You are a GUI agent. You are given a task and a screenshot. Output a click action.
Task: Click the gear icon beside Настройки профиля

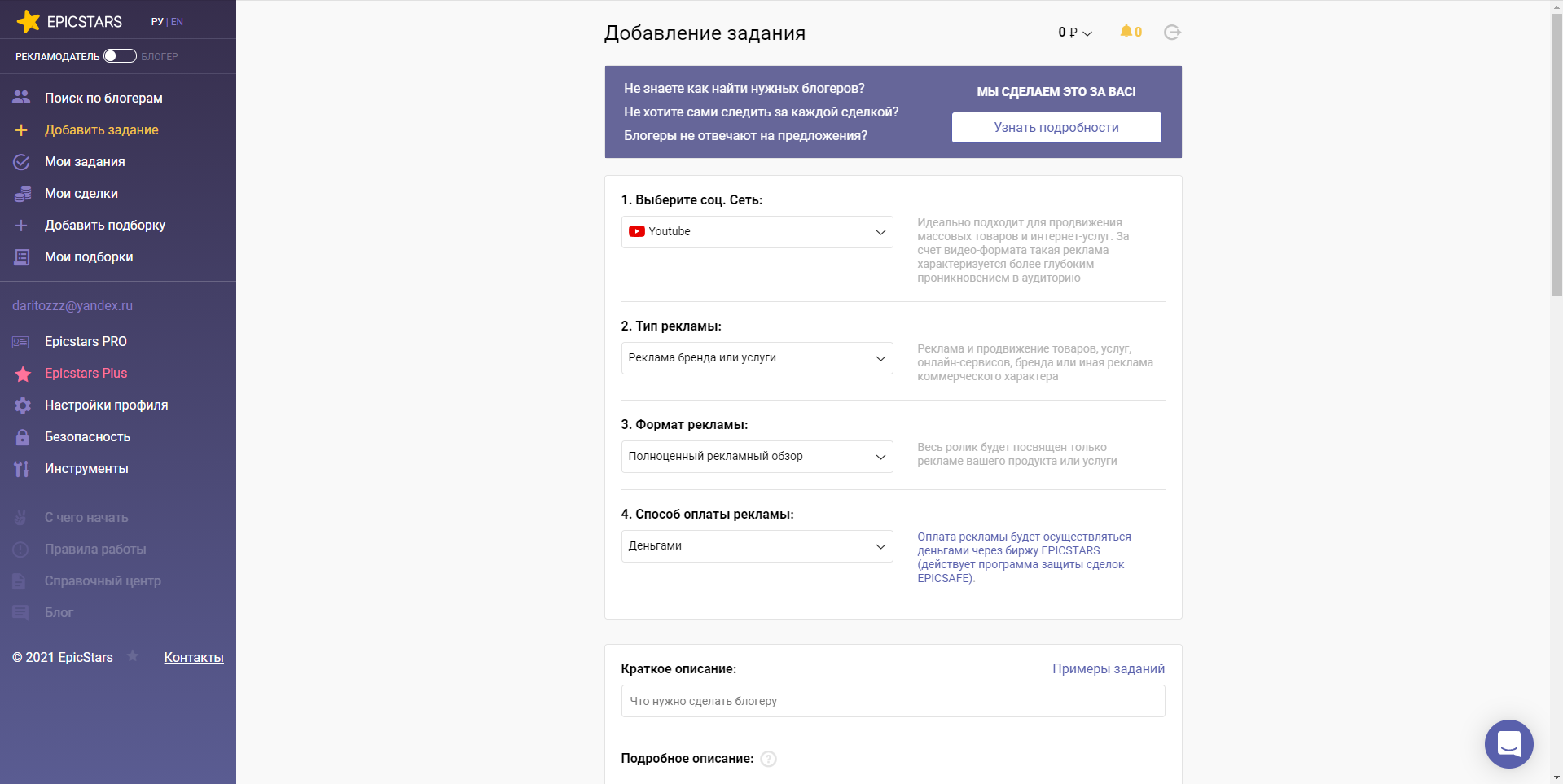coord(23,405)
